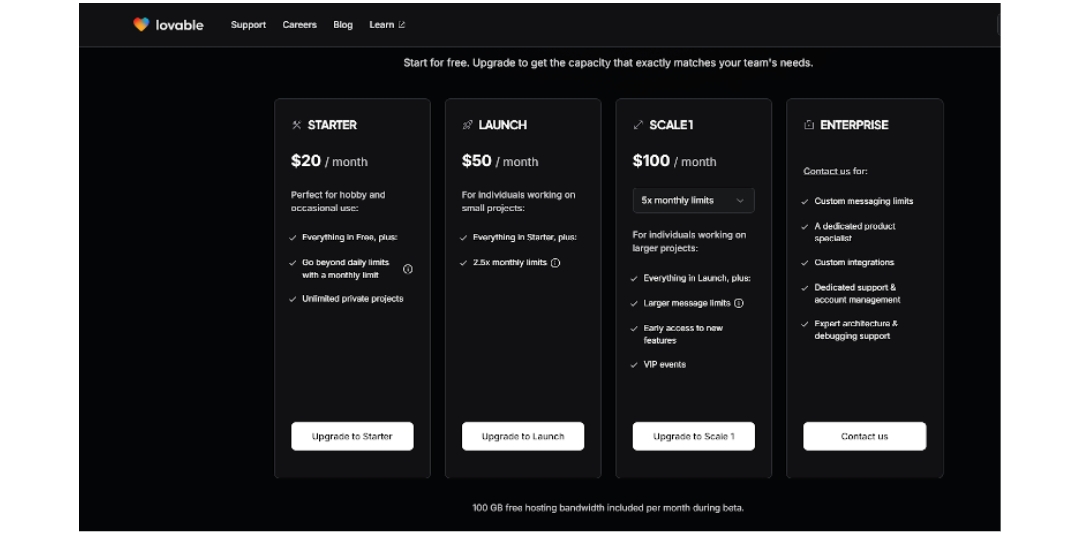This screenshot has height=534, width=1079.
Task: Open the Support menu item
Action: 248,25
